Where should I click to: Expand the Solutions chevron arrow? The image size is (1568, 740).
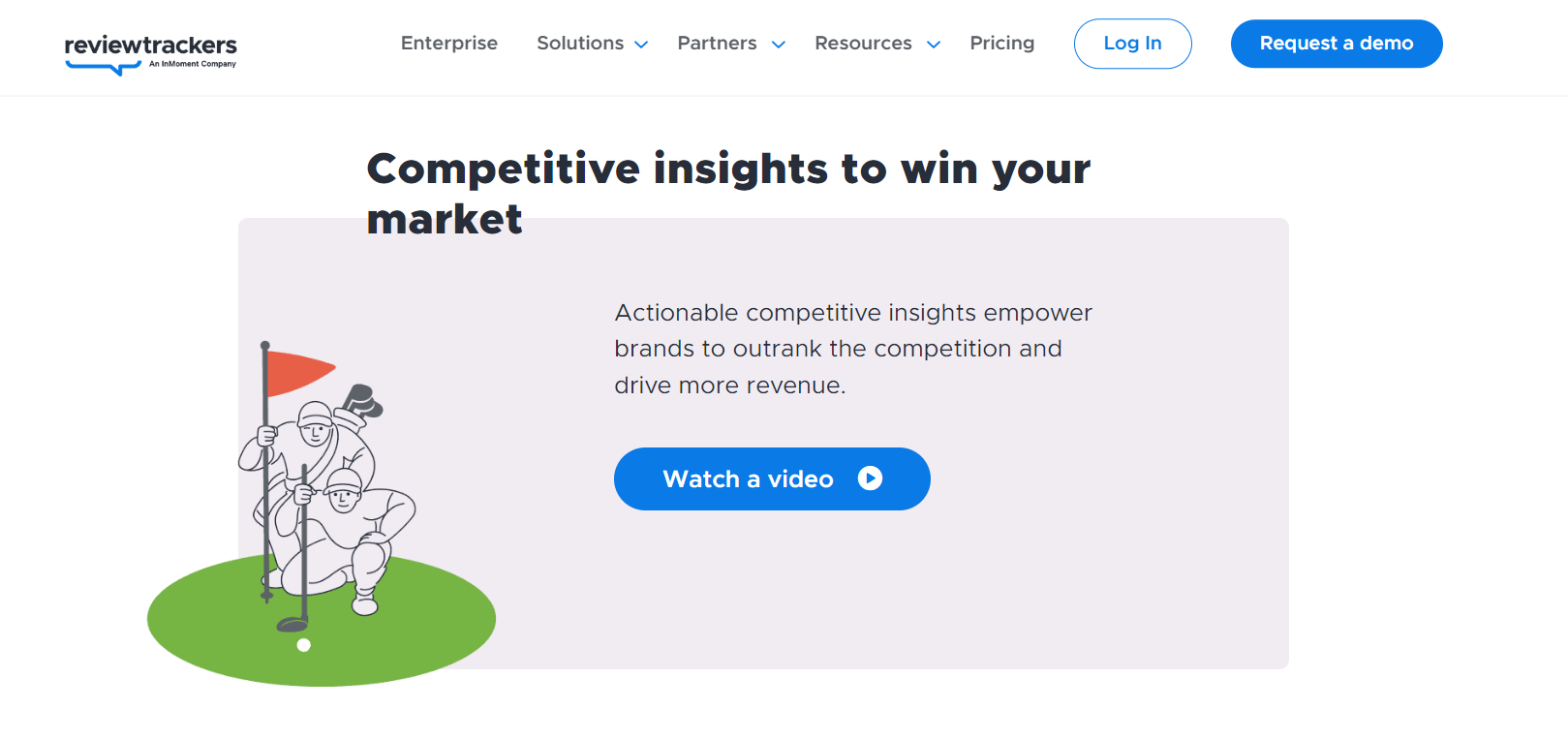(x=641, y=45)
